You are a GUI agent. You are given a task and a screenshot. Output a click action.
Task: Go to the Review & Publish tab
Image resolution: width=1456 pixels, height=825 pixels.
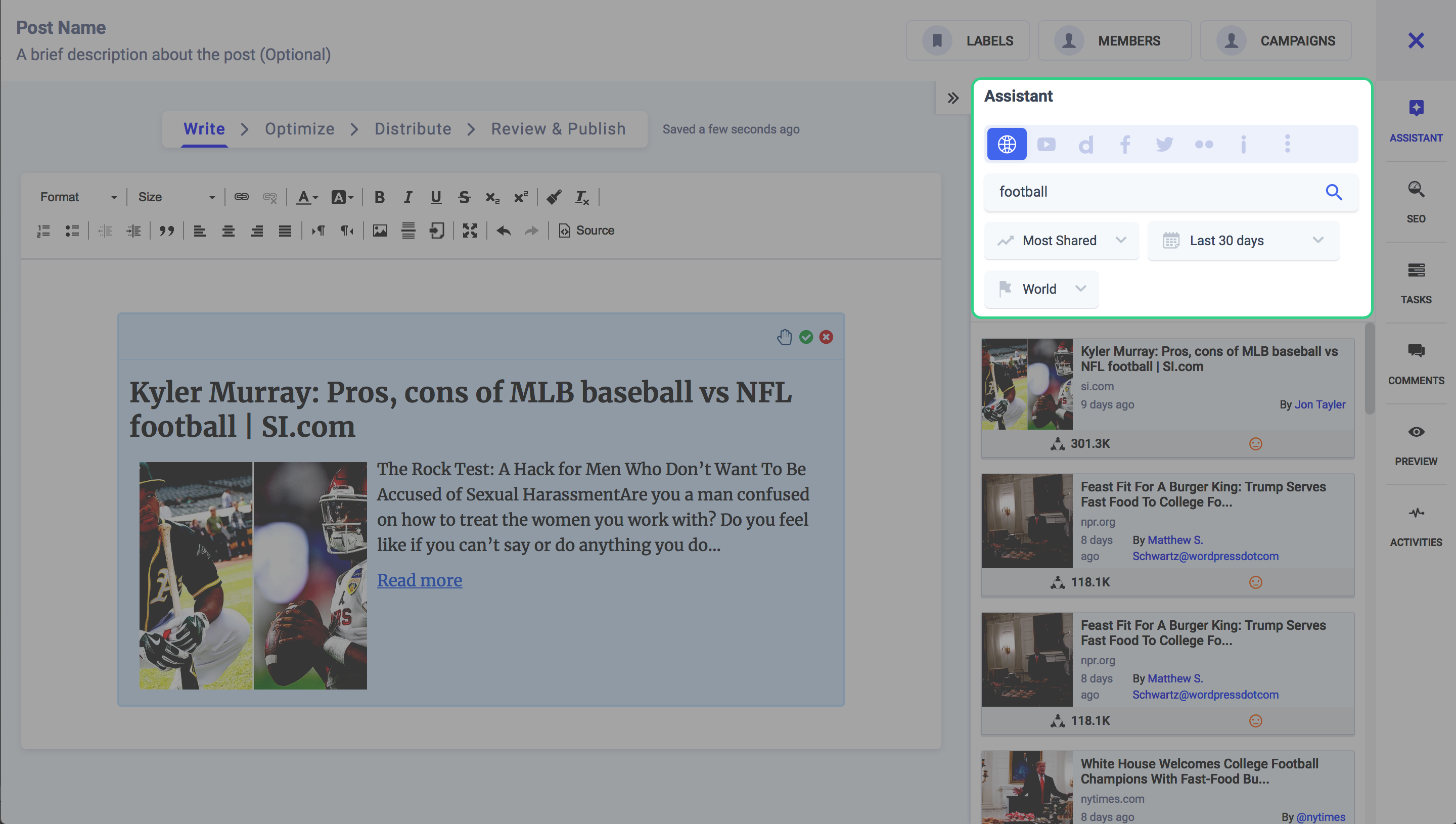coord(558,129)
